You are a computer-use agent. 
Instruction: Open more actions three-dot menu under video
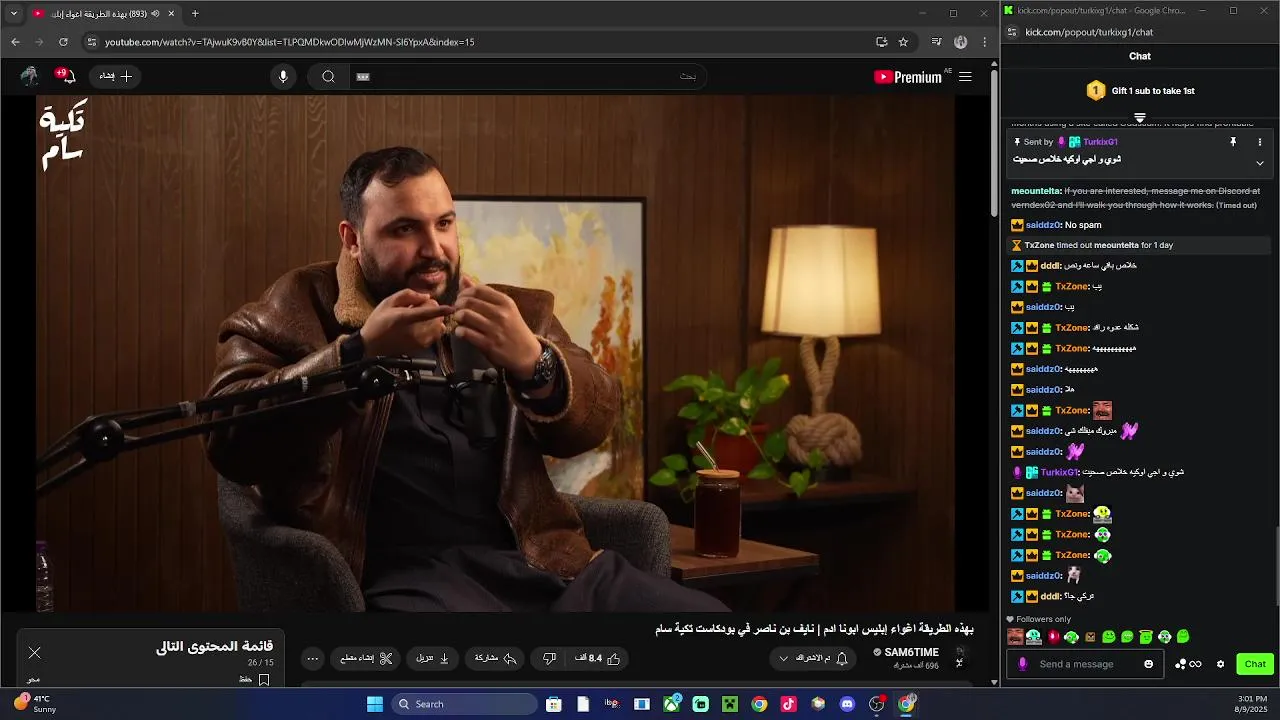coord(313,658)
